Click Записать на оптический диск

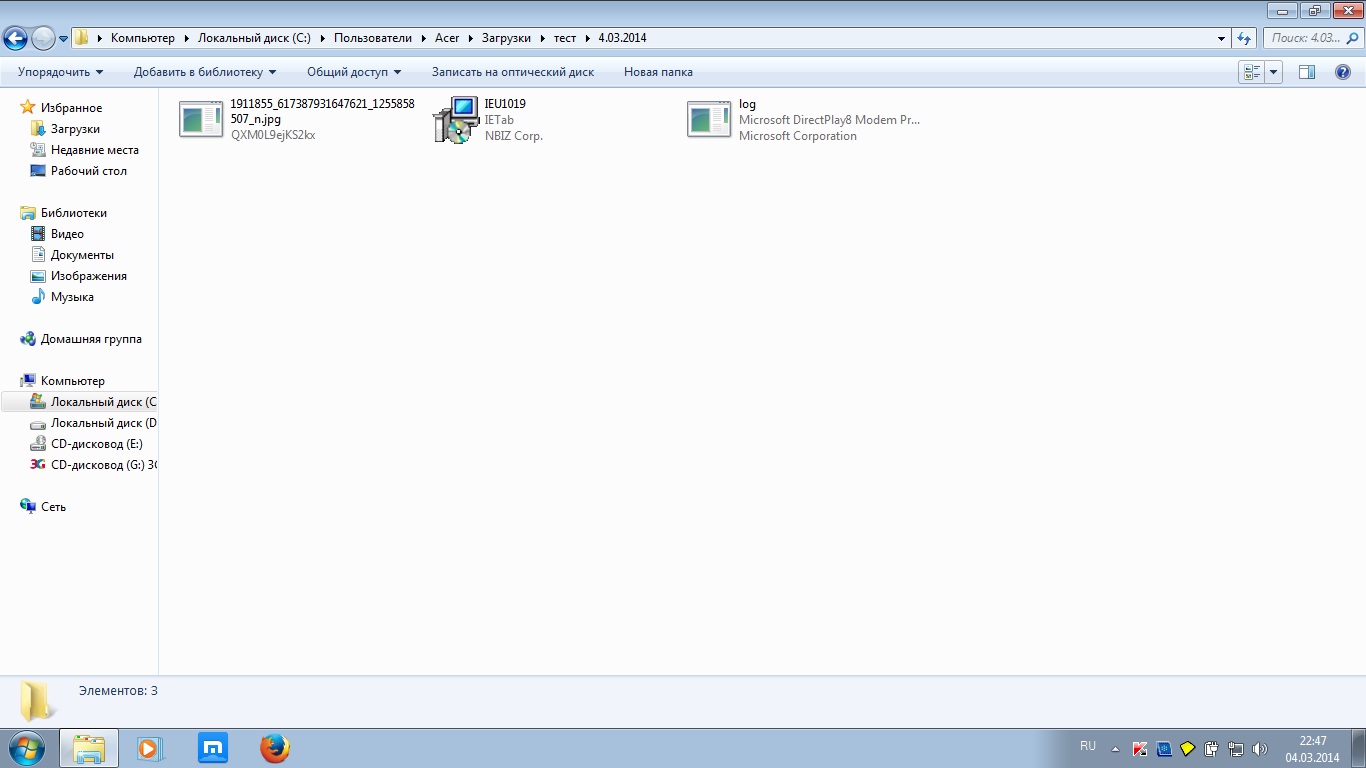coord(512,72)
